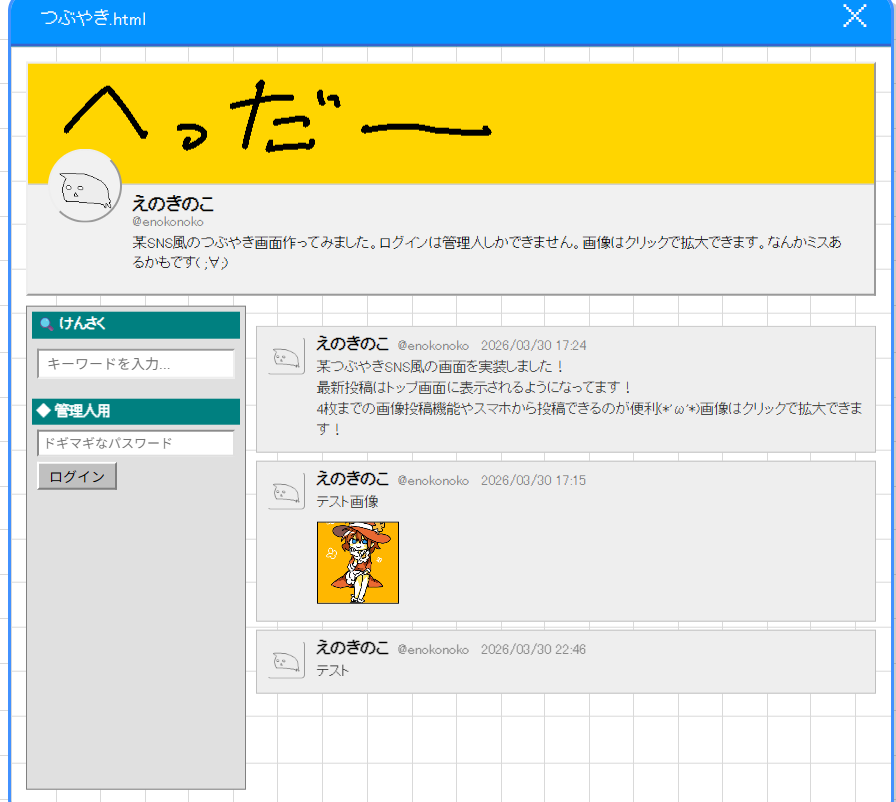Enlarge the テスト画像 thumbnail image

[358, 563]
